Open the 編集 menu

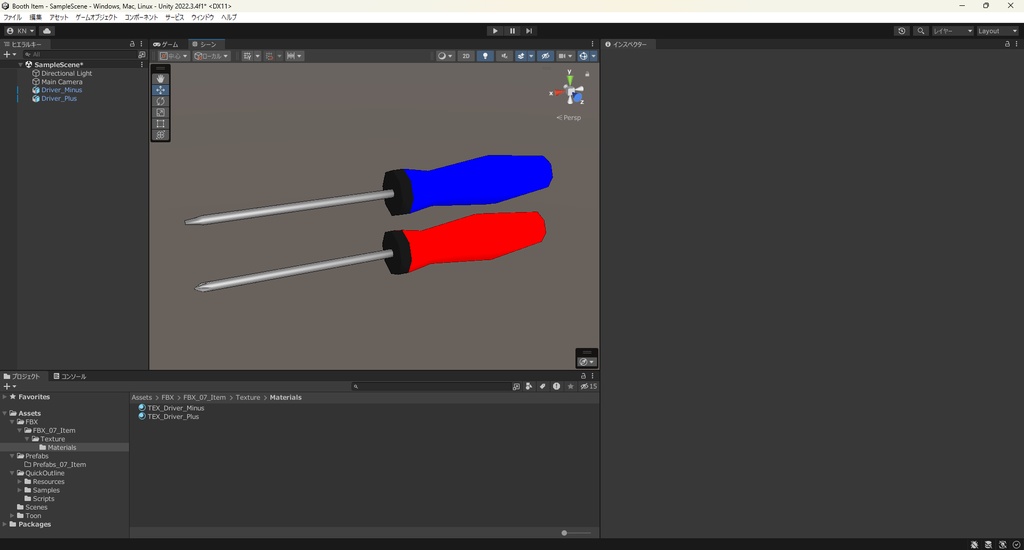(35, 18)
